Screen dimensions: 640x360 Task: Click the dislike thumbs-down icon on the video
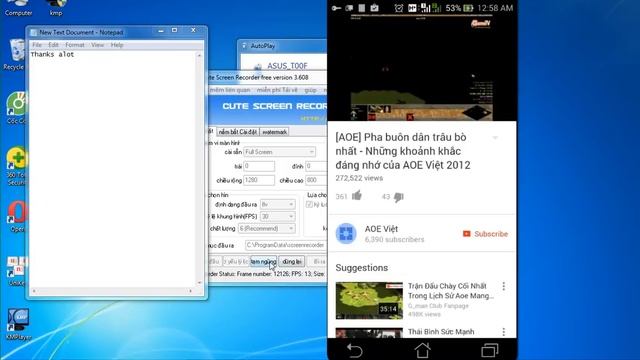(399, 197)
